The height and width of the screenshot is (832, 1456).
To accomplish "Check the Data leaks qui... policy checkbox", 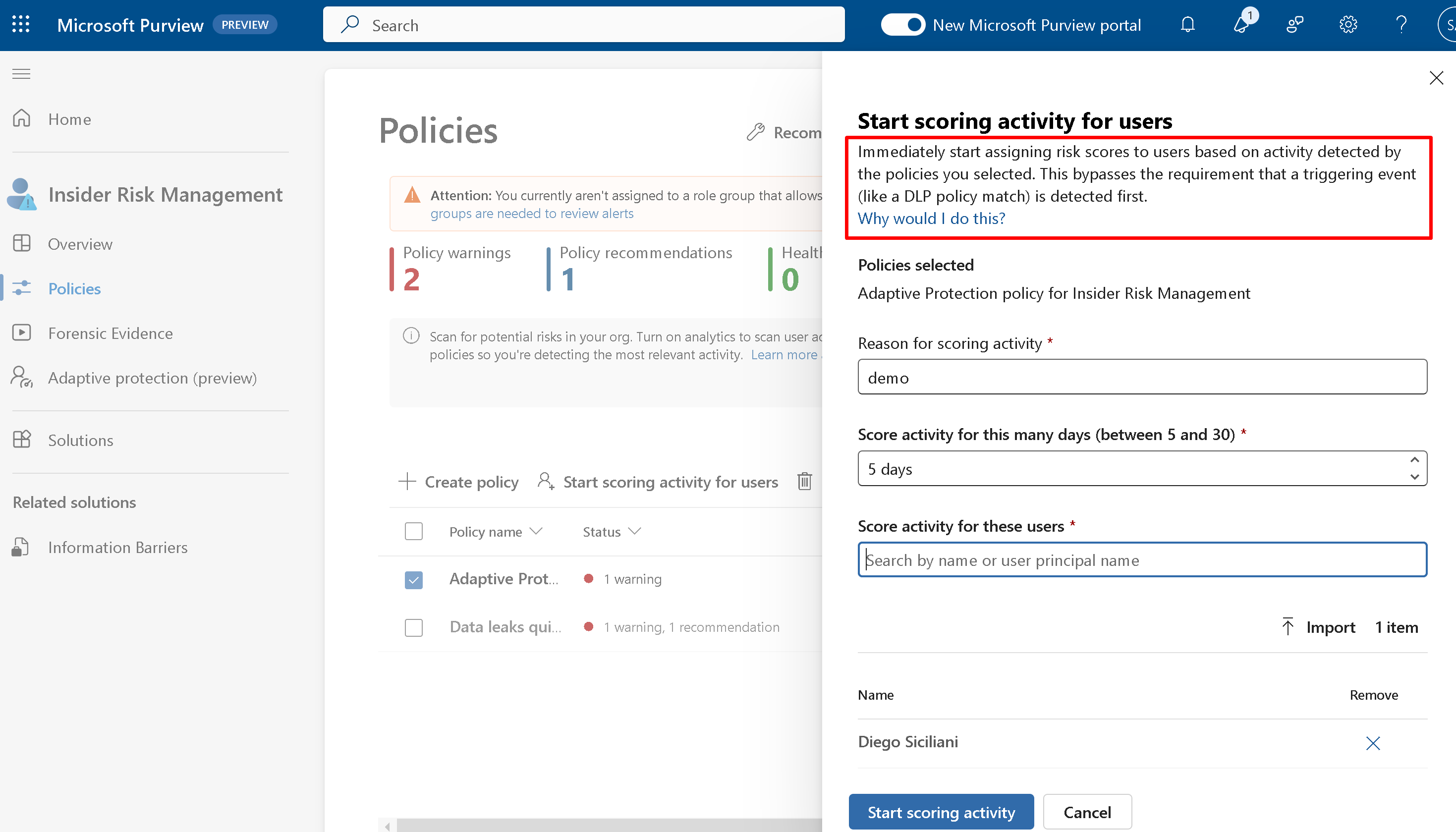I will tap(413, 627).
